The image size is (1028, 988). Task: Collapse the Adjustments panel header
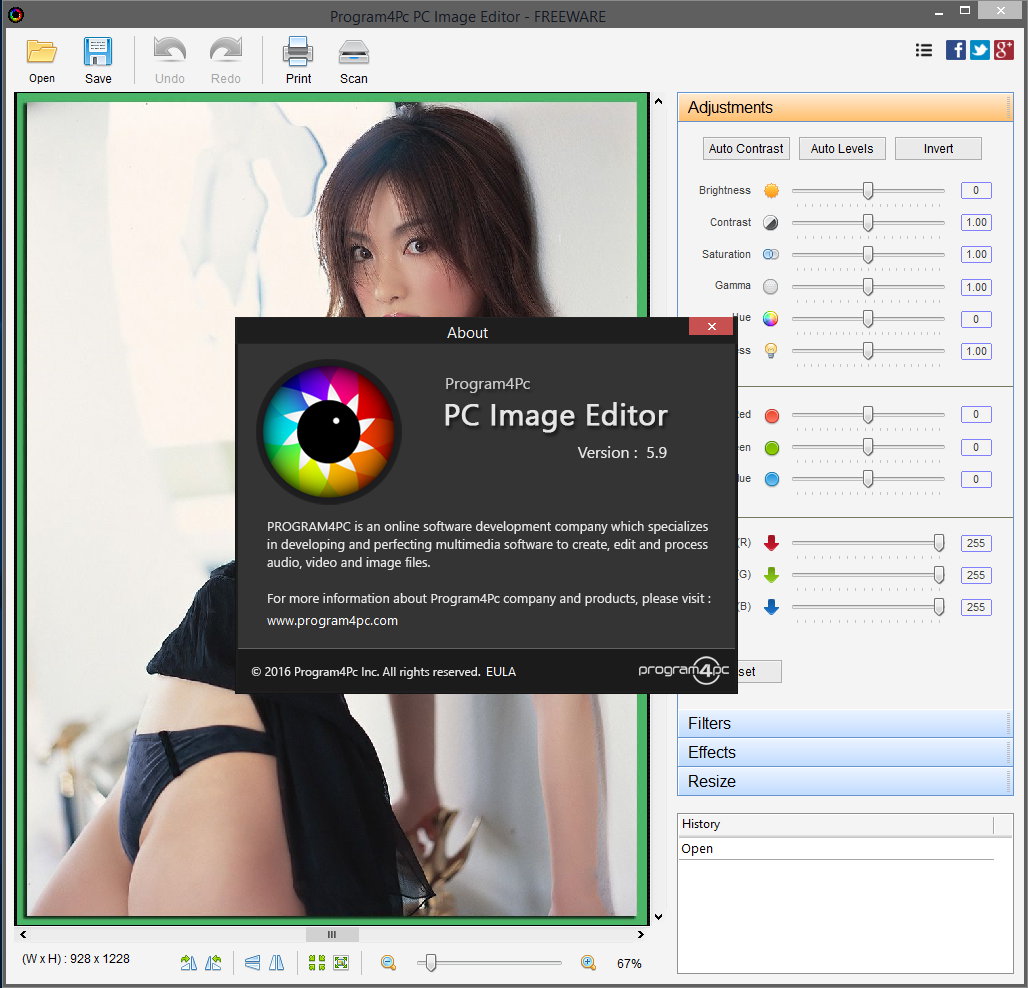click(x=845, y=108)
